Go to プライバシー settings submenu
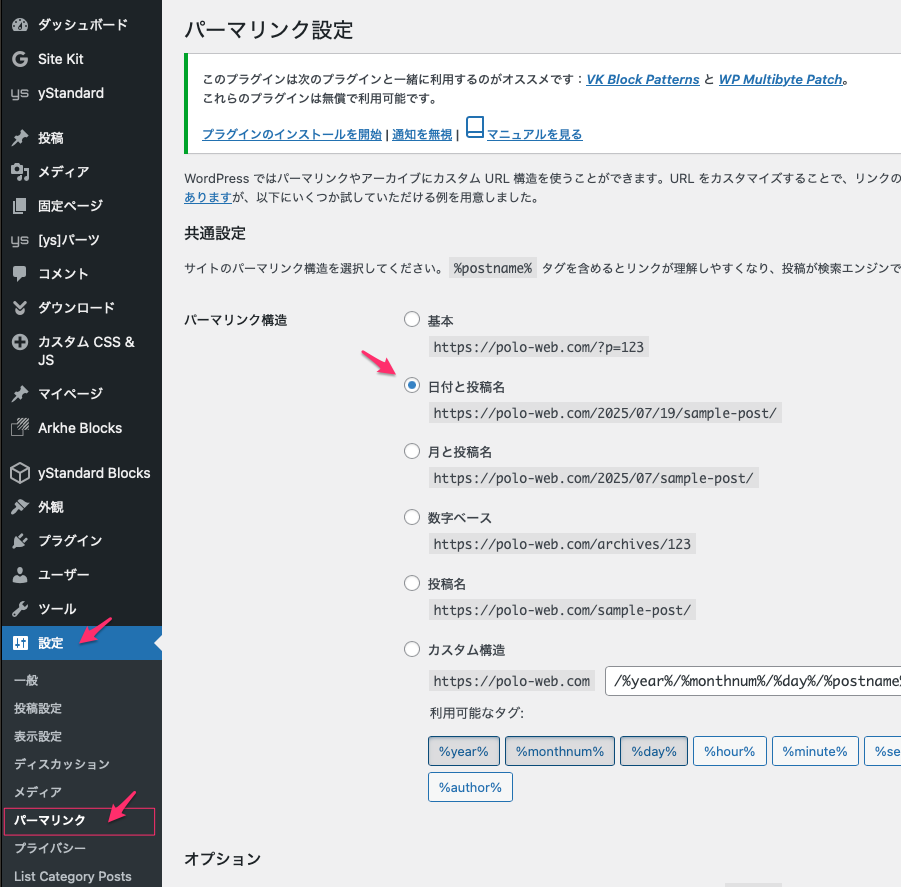Image resolution: width=901 pixels, height=887 pixels. coord(50,848)
